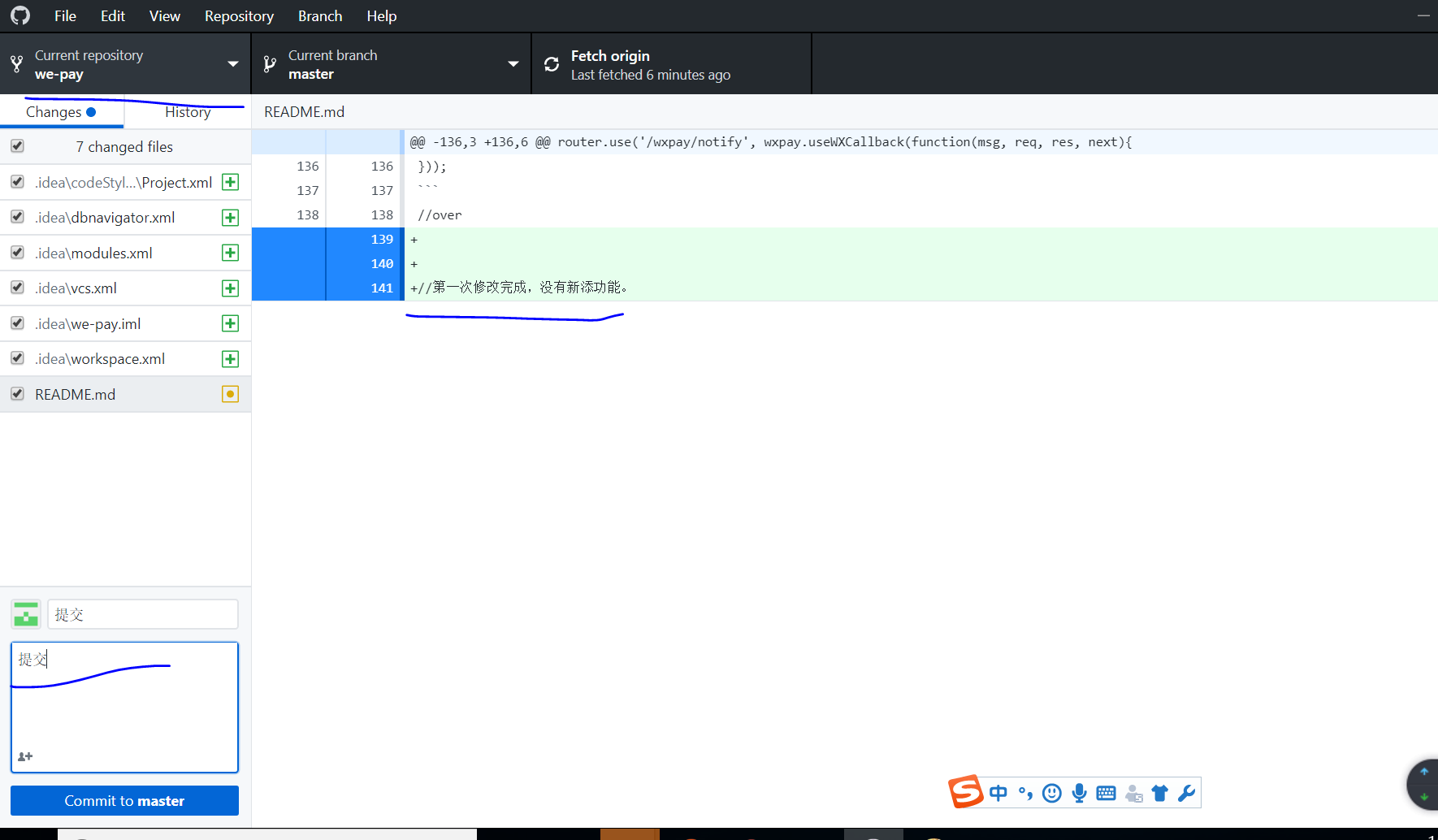Click the commit summary input field
Image resolution: width=1438 pixels, height=840 pixels.
(x=143, y=614)
